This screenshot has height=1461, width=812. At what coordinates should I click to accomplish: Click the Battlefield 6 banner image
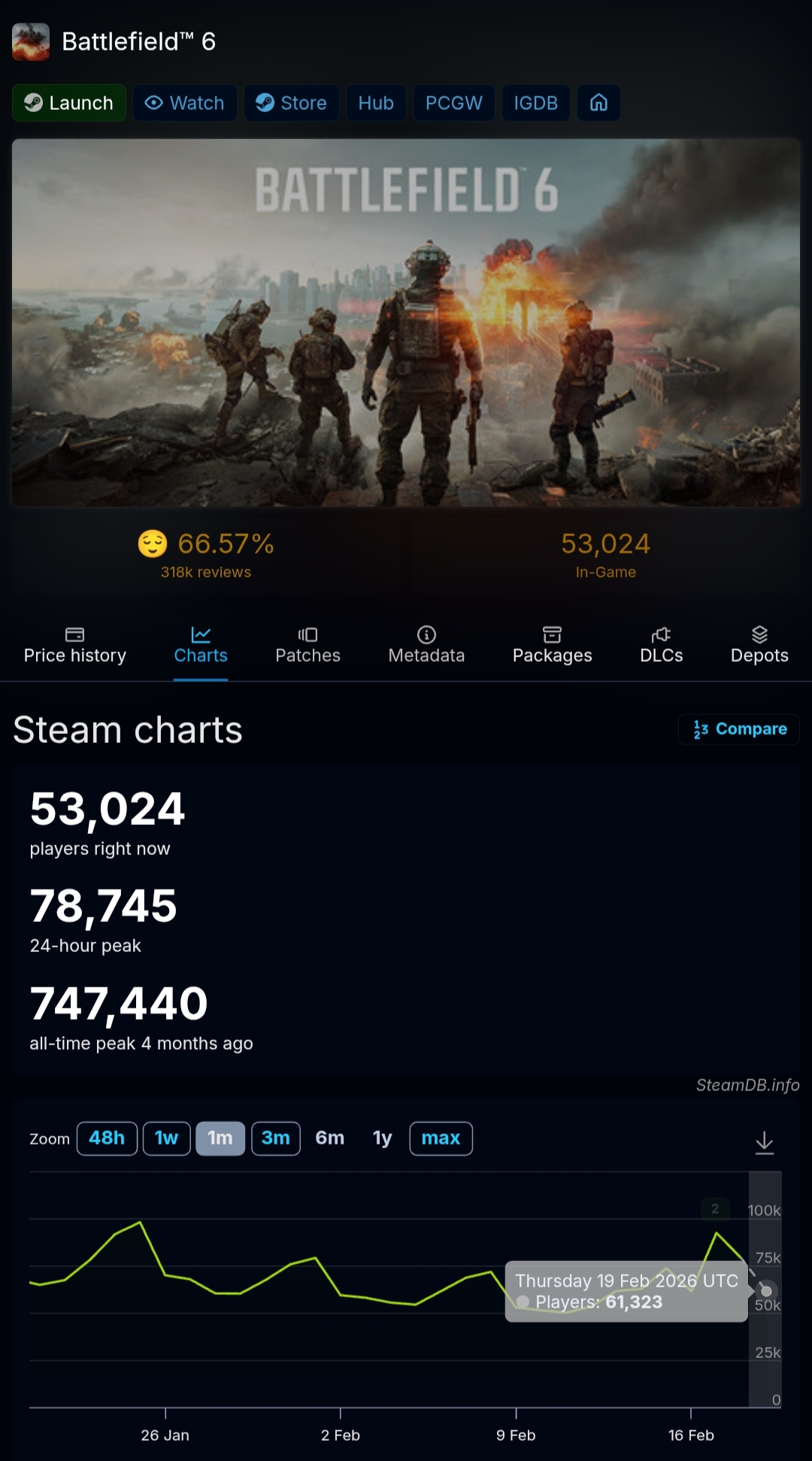[406, 322]
